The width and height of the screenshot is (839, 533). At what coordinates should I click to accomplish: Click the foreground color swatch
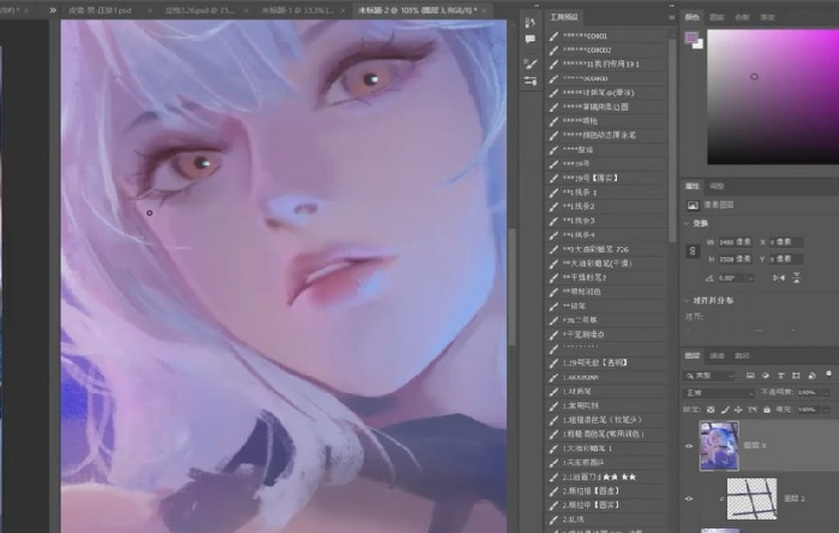689,37
